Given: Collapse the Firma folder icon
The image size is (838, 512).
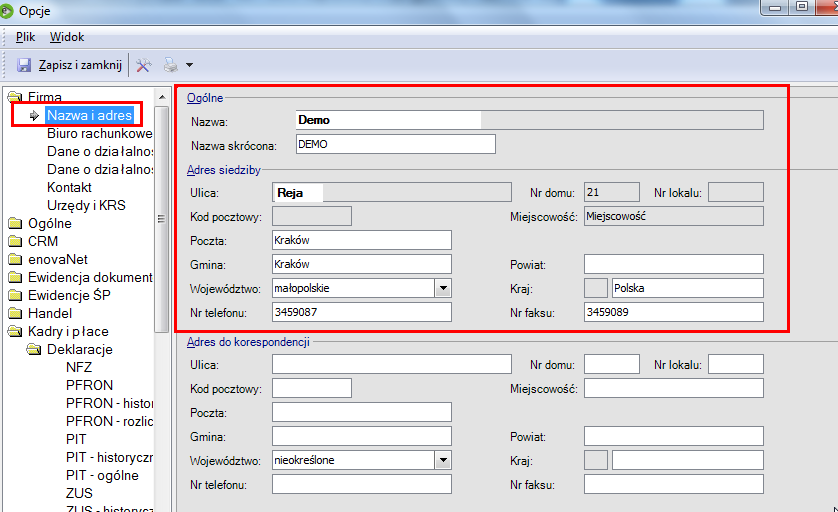Looking at the screenshot, I should 15,97.
